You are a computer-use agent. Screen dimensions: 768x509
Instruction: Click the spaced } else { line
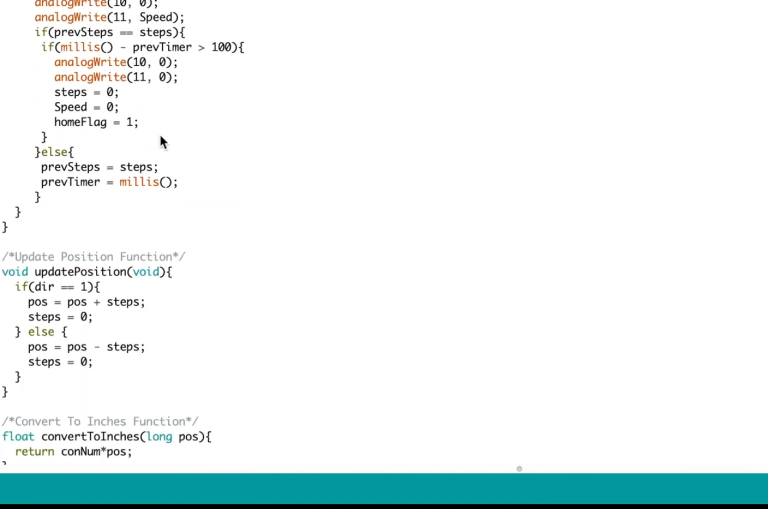(x=41, y=332)
